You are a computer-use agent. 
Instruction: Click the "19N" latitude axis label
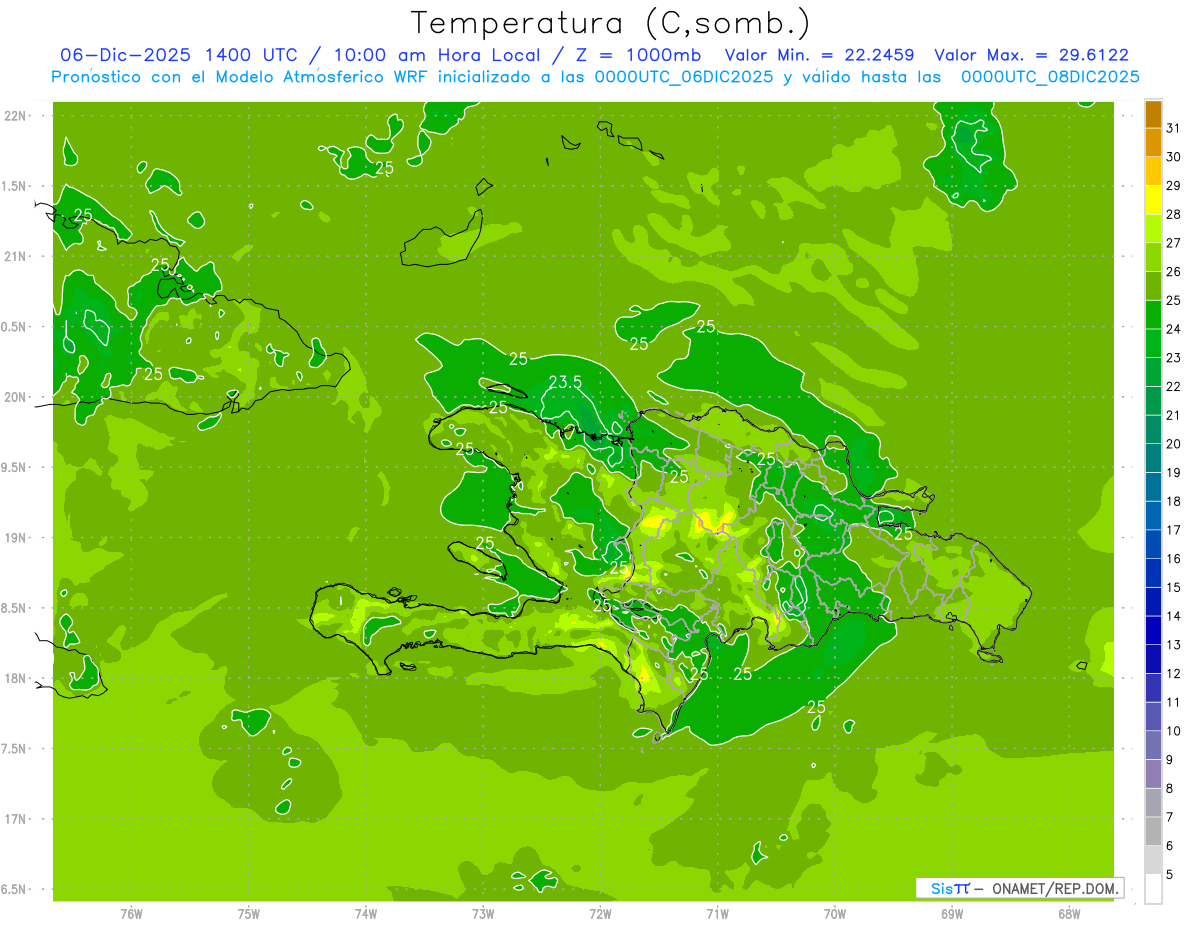click(14, 538)
